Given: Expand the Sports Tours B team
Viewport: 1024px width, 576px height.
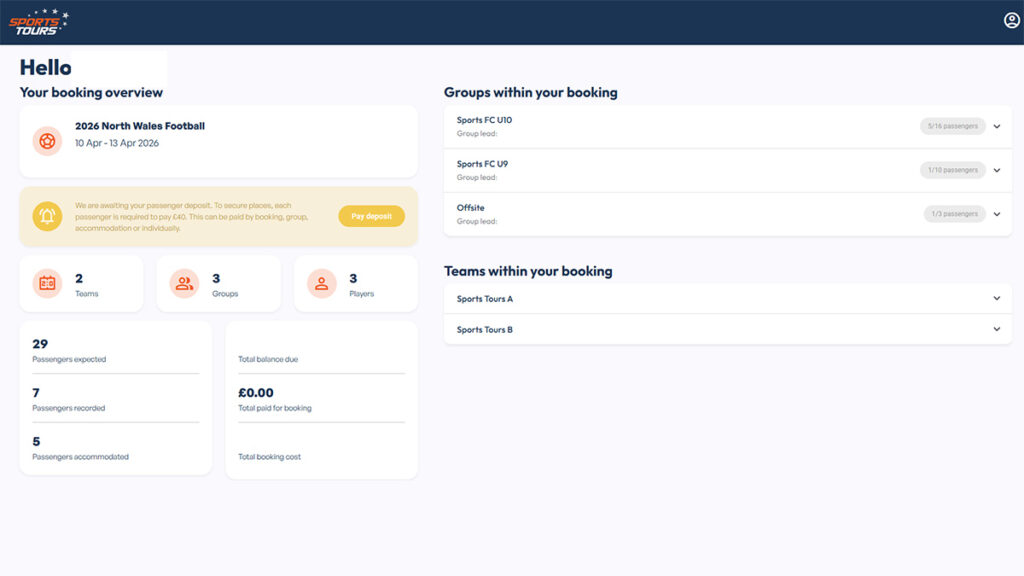Looking at the screenshot, I should 996,330.
